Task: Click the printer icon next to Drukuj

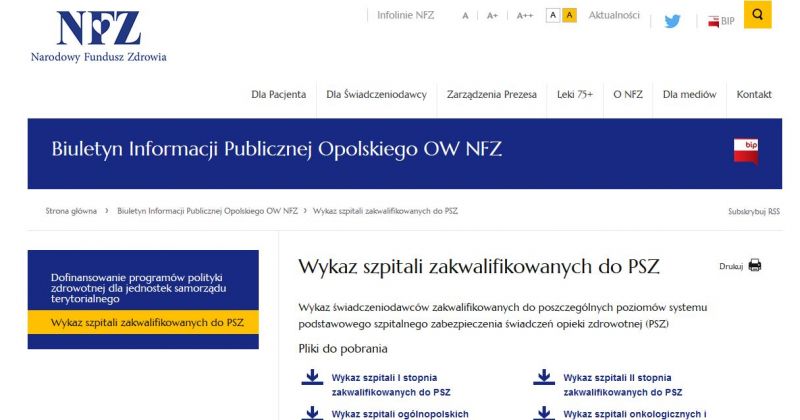Action: pyautogui.click(x=755, y=265)
